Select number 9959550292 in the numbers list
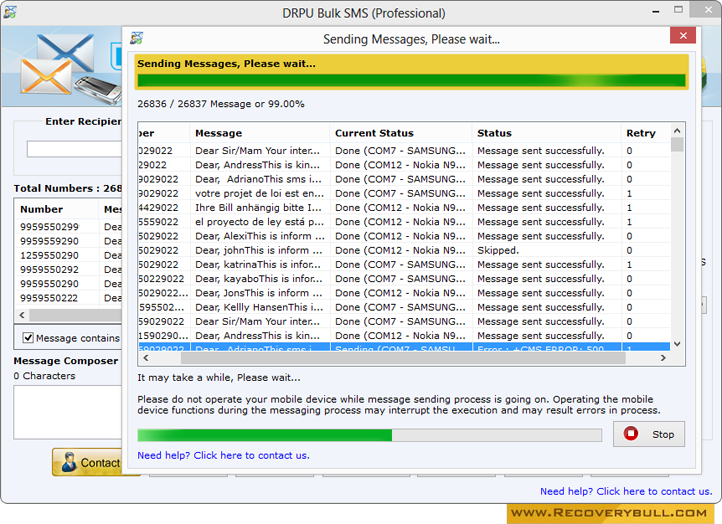722x524 pixels. (x=50, y=269)
